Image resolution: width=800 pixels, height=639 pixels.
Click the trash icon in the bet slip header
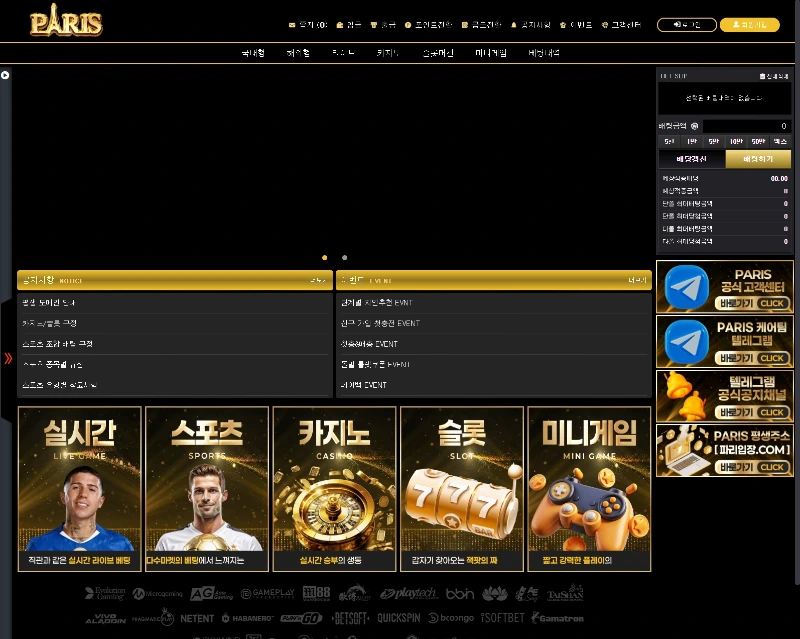tap(763, 76)
